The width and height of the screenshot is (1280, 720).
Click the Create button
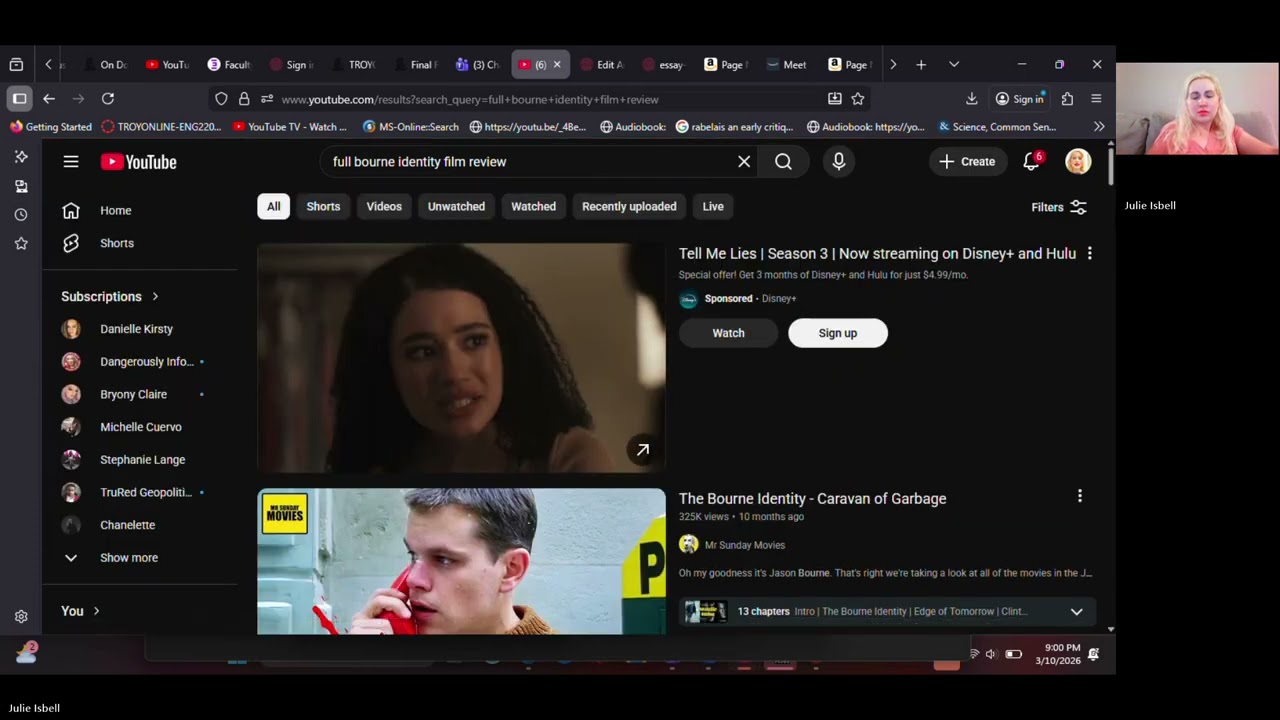pyautogui.click(x=967, y=162)
